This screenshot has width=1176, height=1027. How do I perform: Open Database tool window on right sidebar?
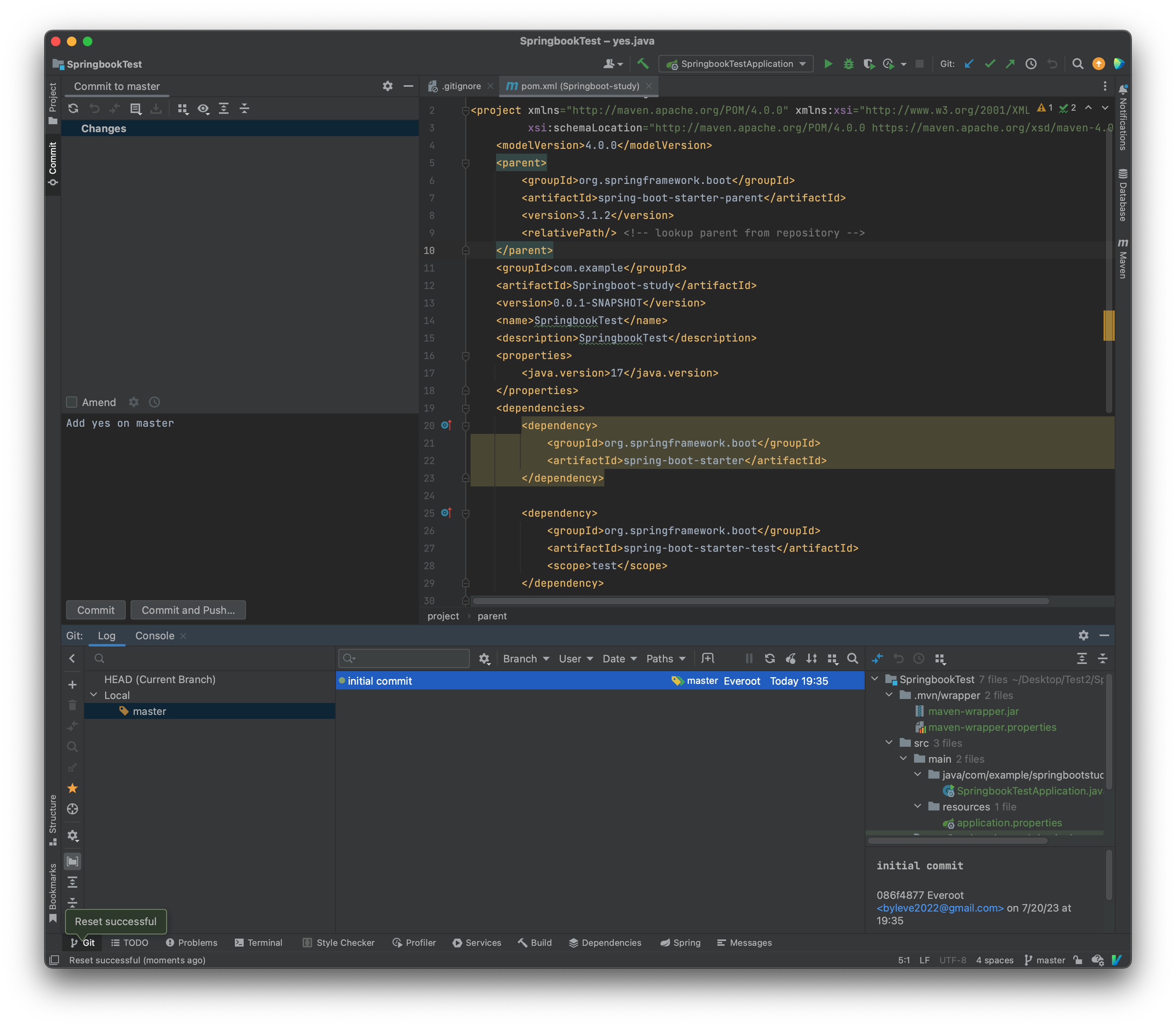click(1123, 195)
